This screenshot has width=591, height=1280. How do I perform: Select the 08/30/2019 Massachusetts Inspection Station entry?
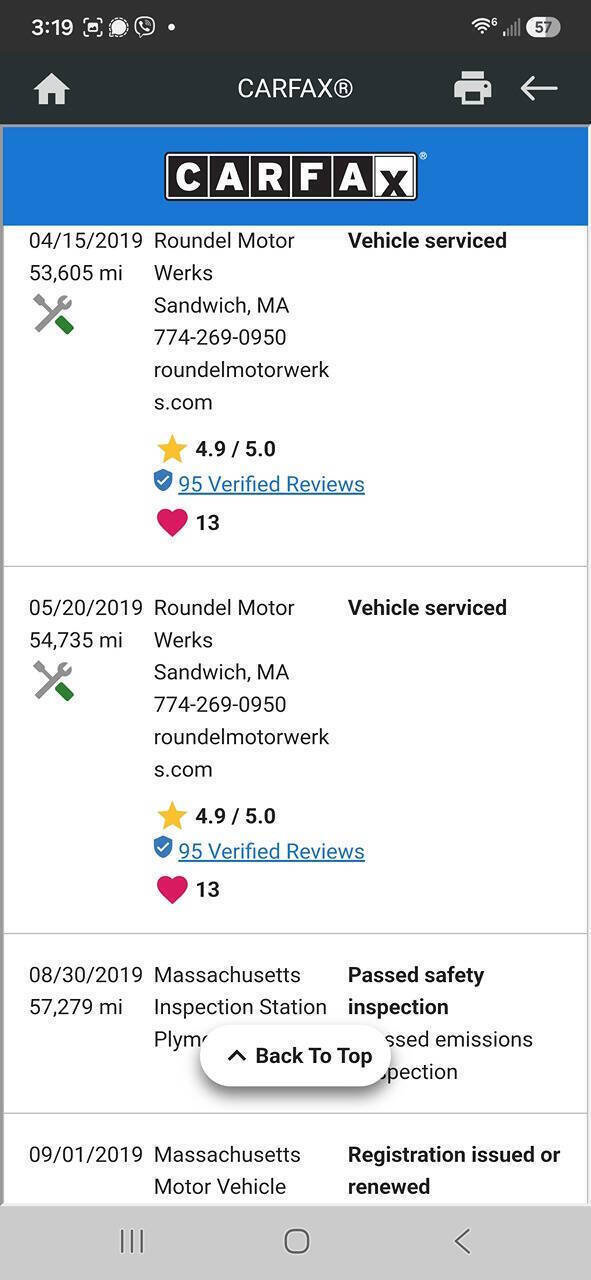[295, 1023]
